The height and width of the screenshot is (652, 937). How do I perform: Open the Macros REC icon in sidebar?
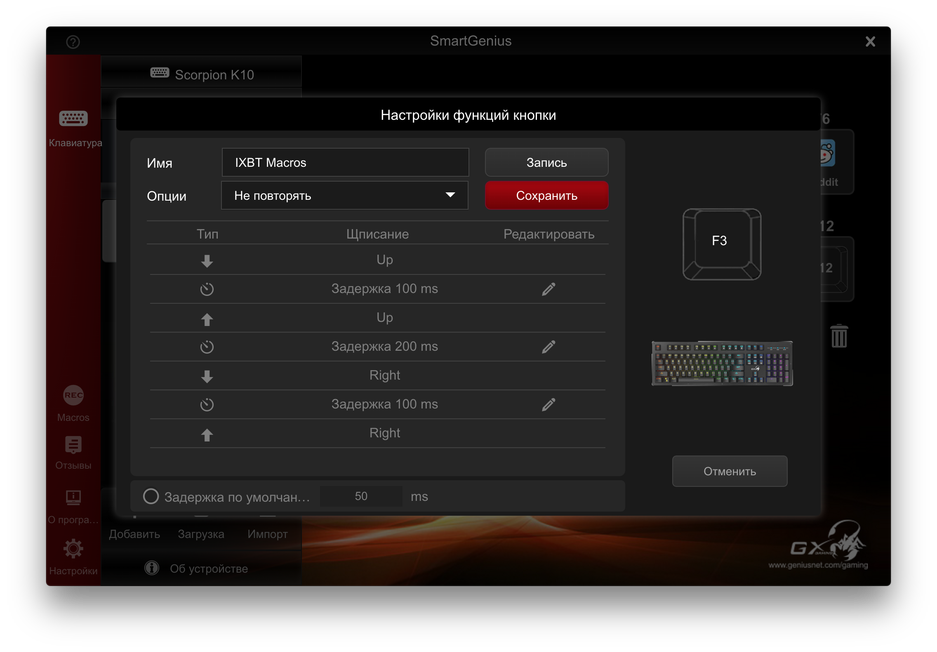[74, 395]
